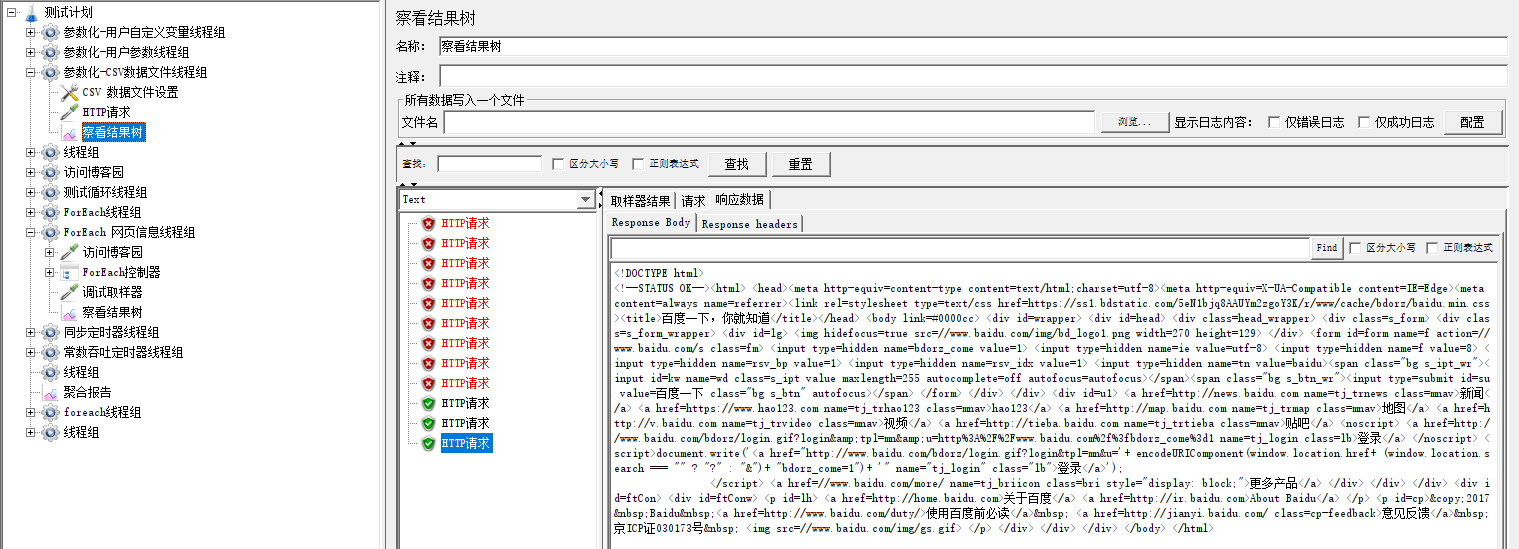1519x549 pixels.
Task: Select pipette icon of 访问博客园 sampler
Action: 69,252
